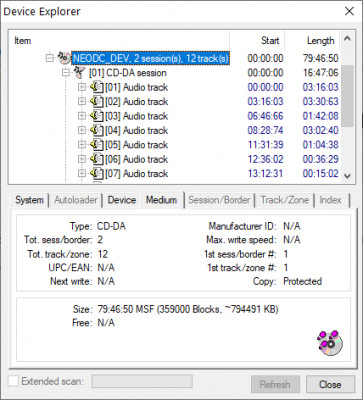Expand the [07] Audio track node
Screen dimensions: 363x400
click(x=82, y=173)
